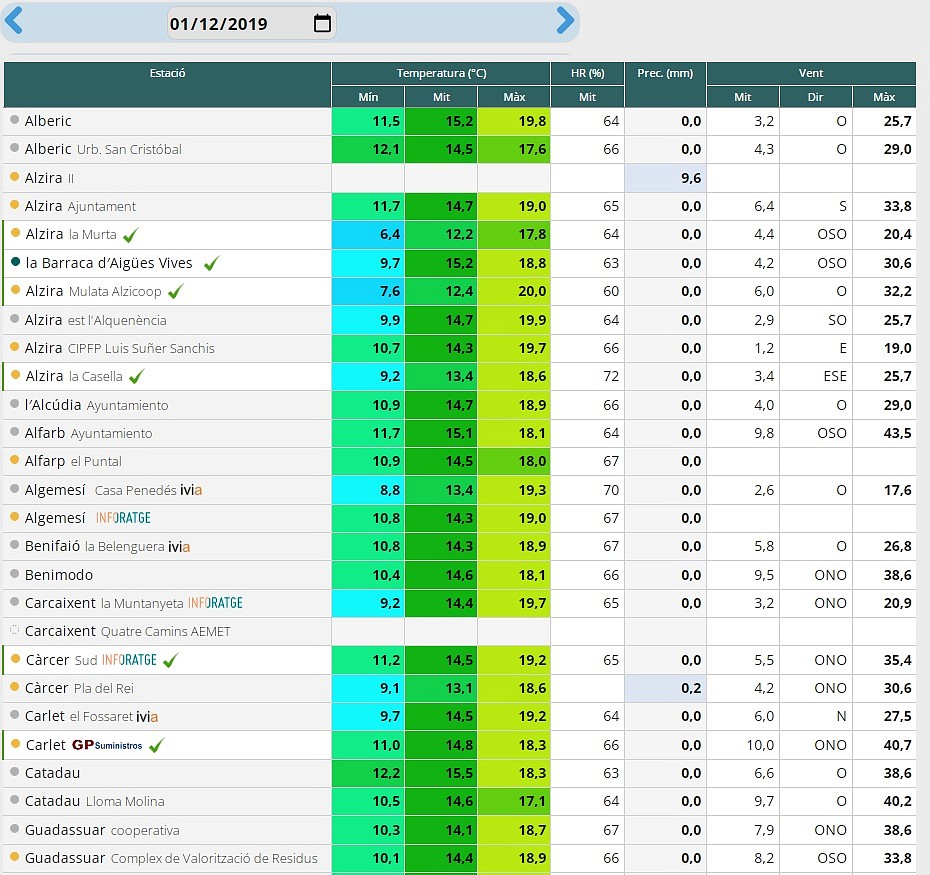Click the check mark beside Carlet GP Suministros
Screen dimensions: 930x875
pos(156,745)
